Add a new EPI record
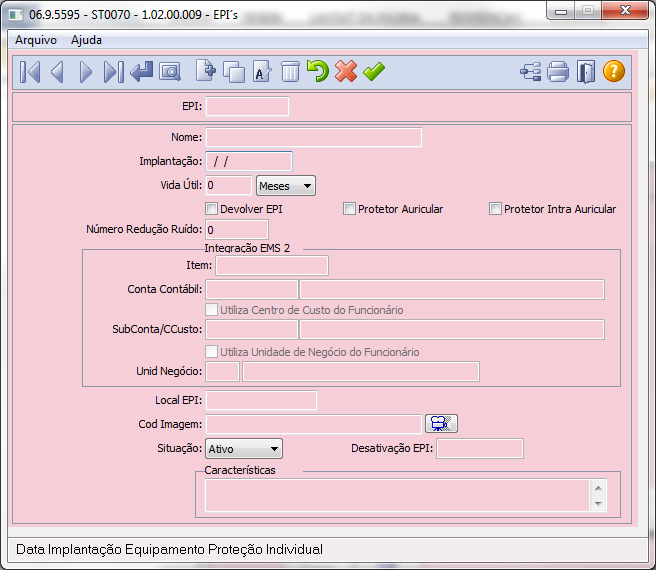The width and height of the screenshot is (656, 570). pyautogui.click(x=206, y=71)
